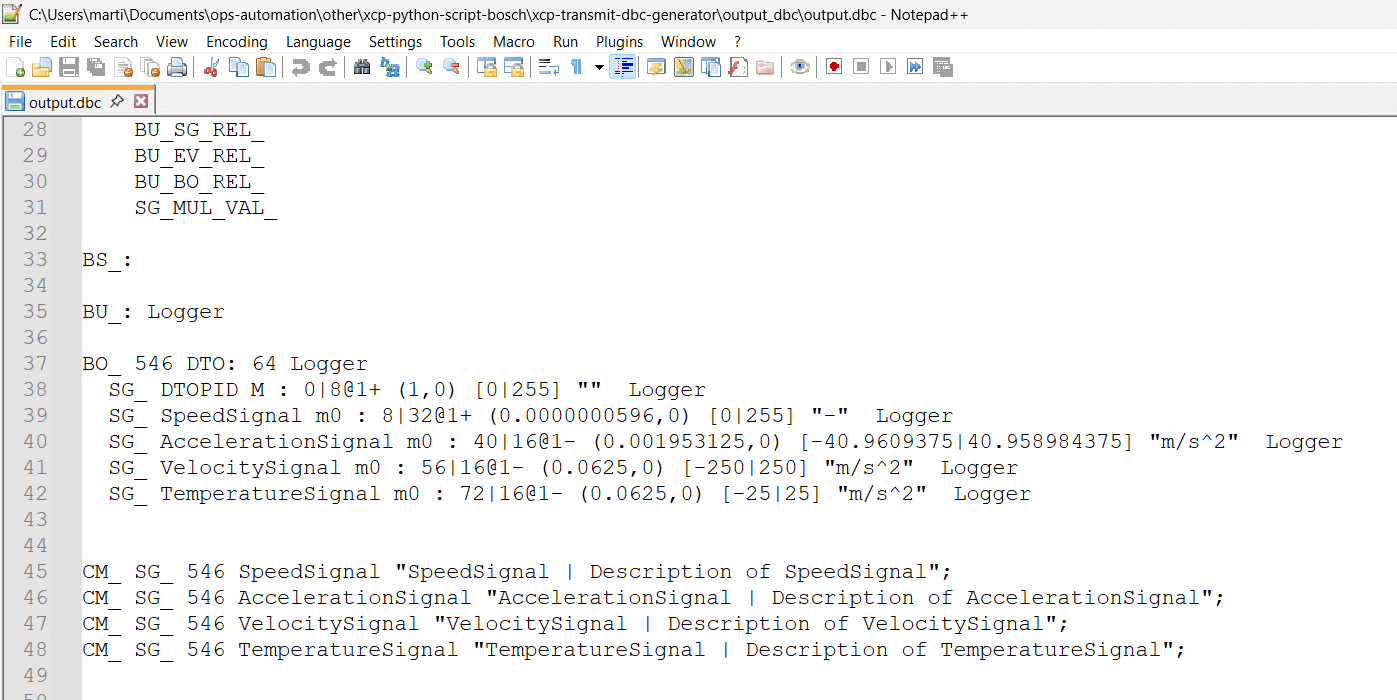Toggle pin on output.dbc tab
This screenshot has height=700, width=1397.
point(117,101)
